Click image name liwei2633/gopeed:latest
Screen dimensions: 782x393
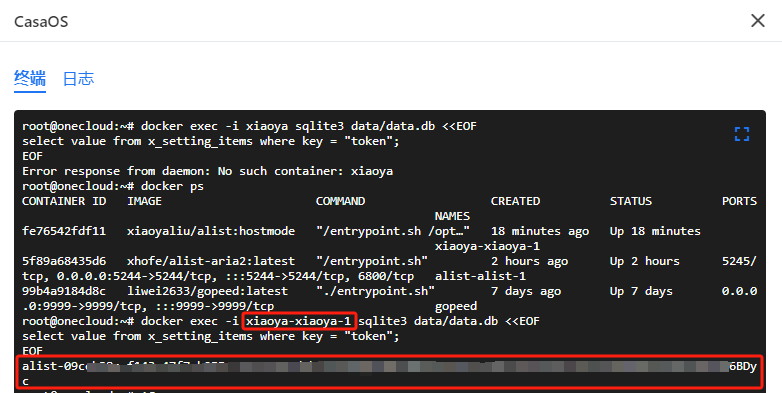click(x=207, y=291)
